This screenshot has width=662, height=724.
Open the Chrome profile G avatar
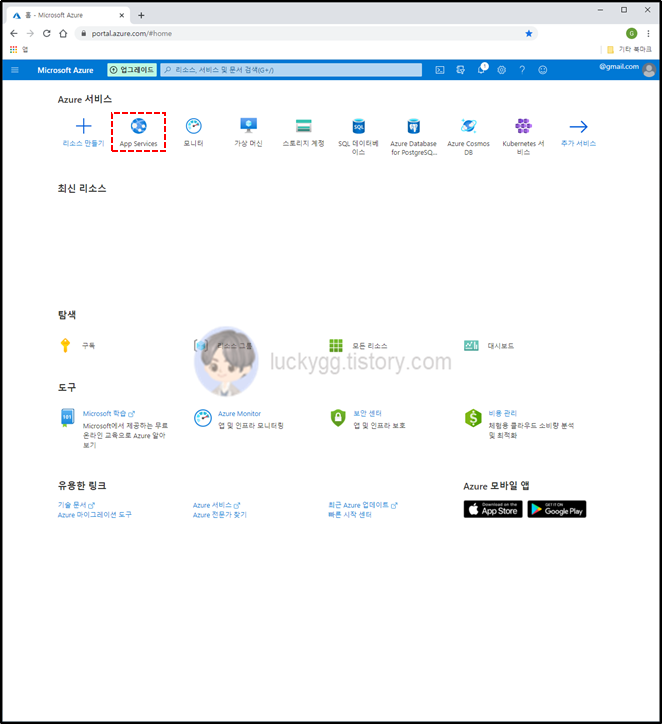tap(632, 33)
